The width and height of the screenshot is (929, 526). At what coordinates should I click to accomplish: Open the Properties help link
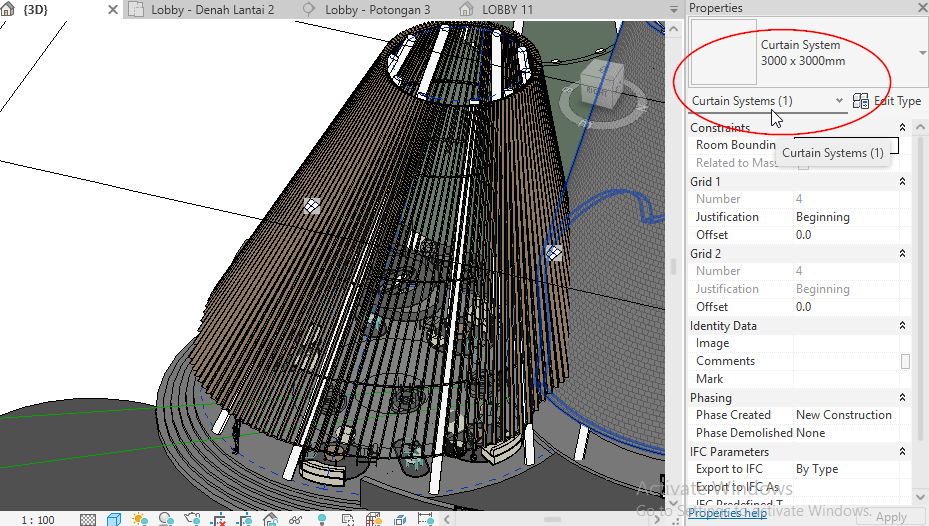coord(726,513)
